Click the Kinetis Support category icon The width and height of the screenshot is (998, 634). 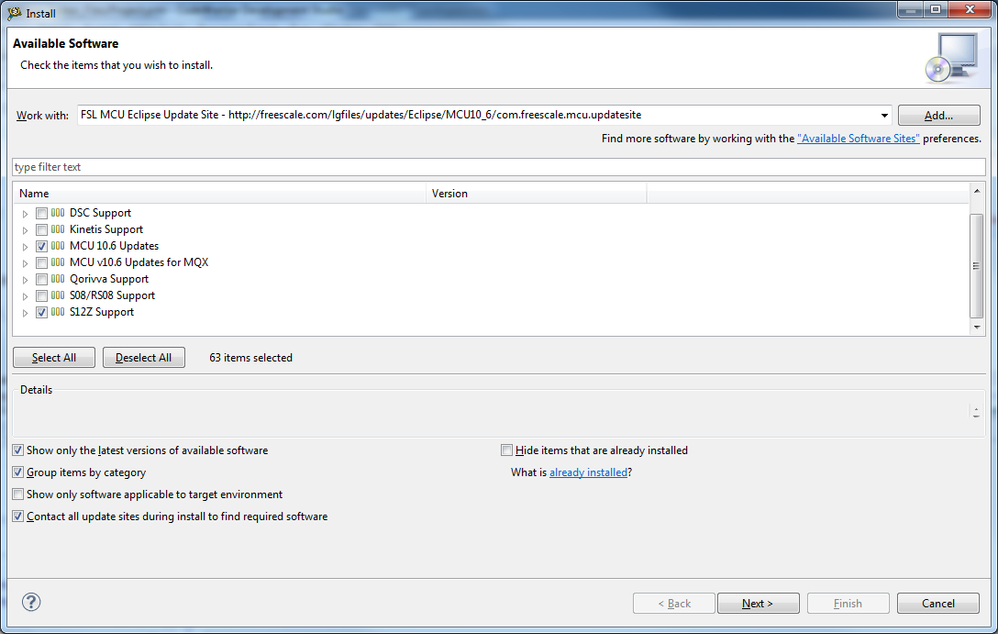(x=57, y=229)
